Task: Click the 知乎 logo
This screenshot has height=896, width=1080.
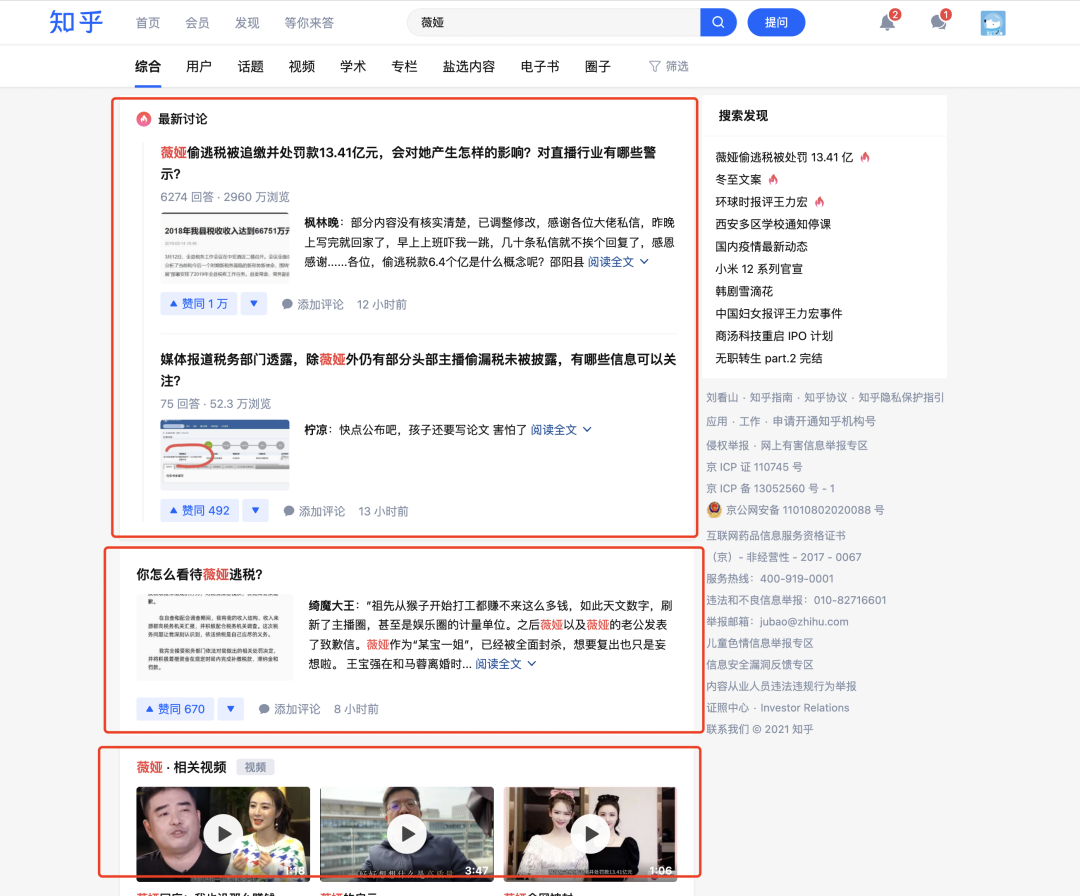Action: point(74,22)
